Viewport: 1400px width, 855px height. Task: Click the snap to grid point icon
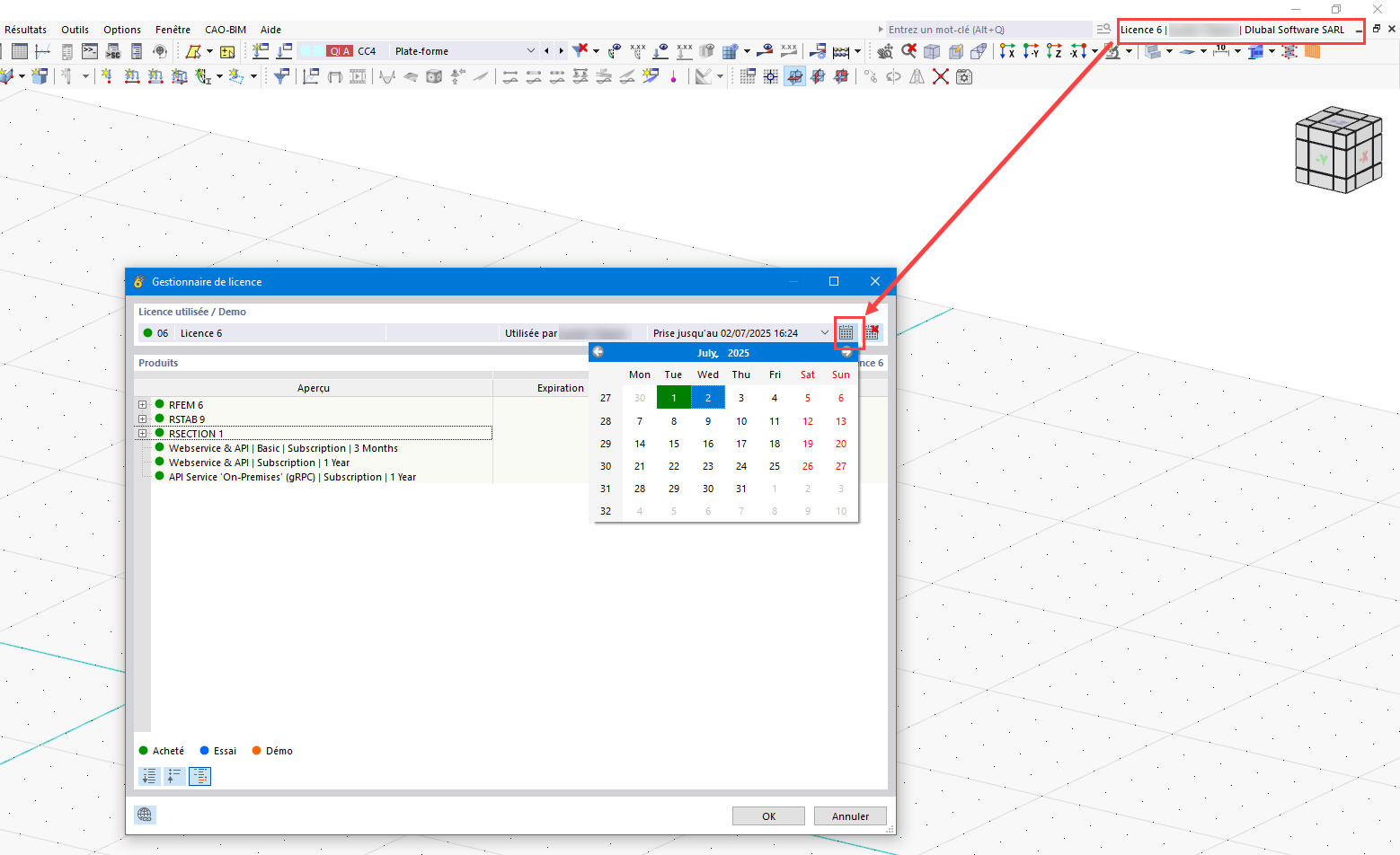[771, 76]
